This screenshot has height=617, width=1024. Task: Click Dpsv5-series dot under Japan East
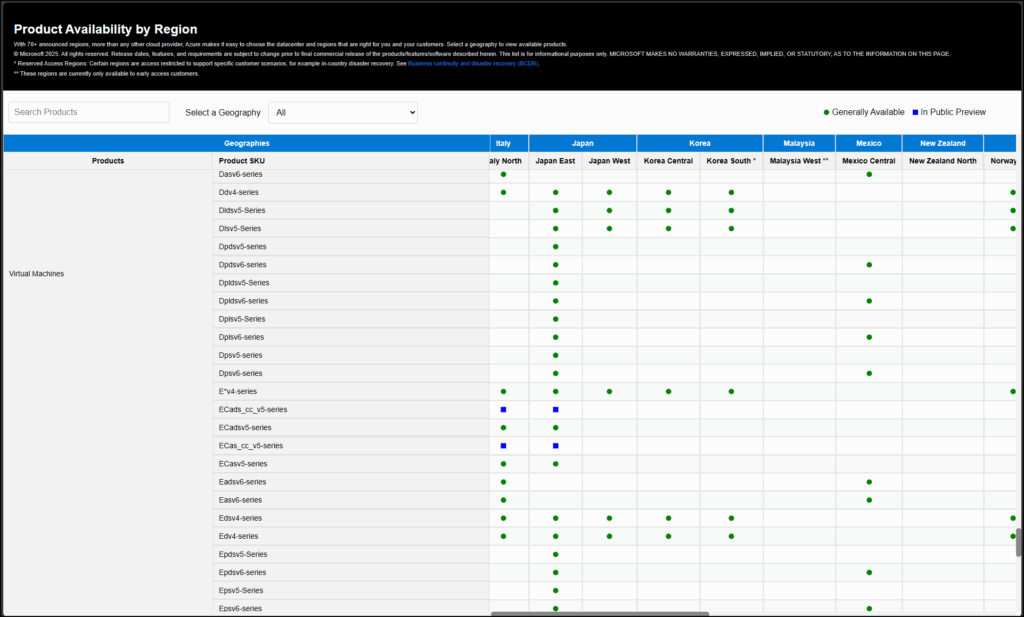(556, 355)
